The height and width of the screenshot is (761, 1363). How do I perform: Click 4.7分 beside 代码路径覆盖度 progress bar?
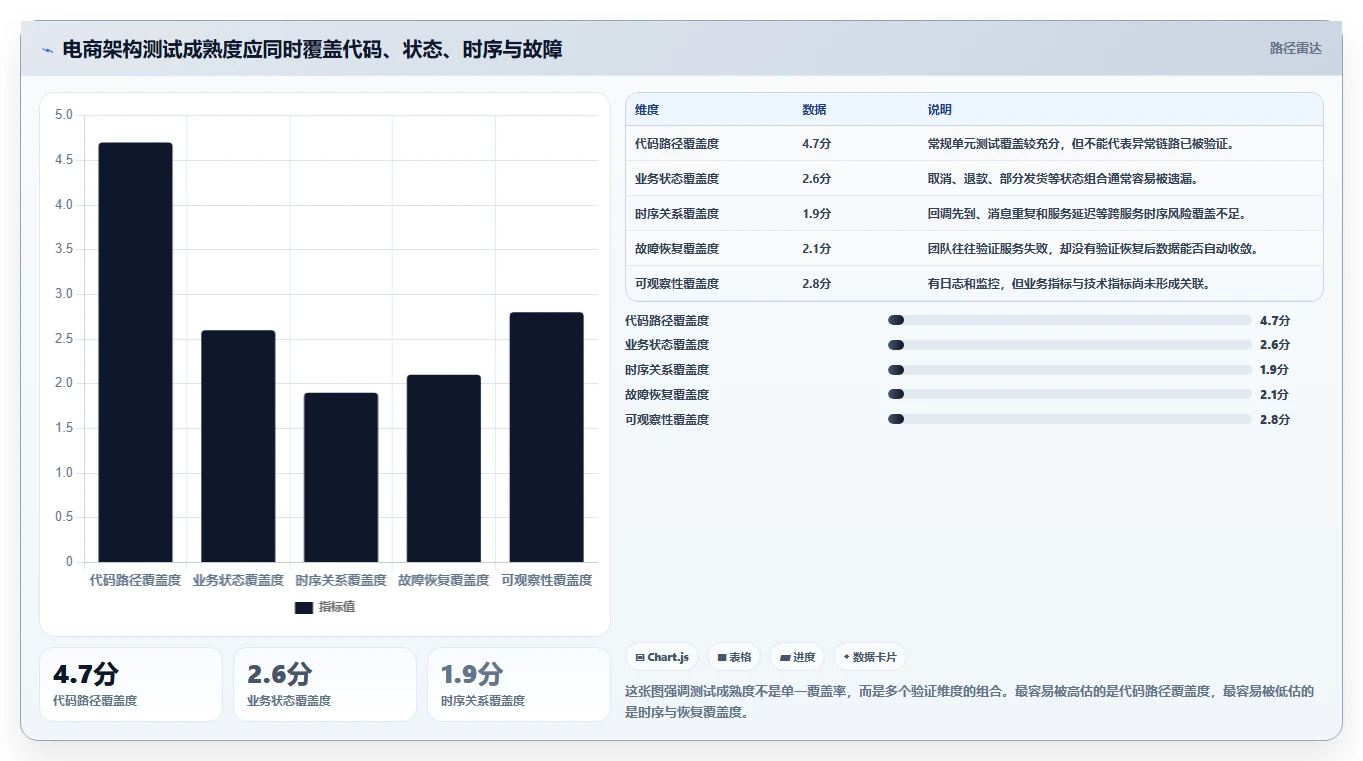1275,320
